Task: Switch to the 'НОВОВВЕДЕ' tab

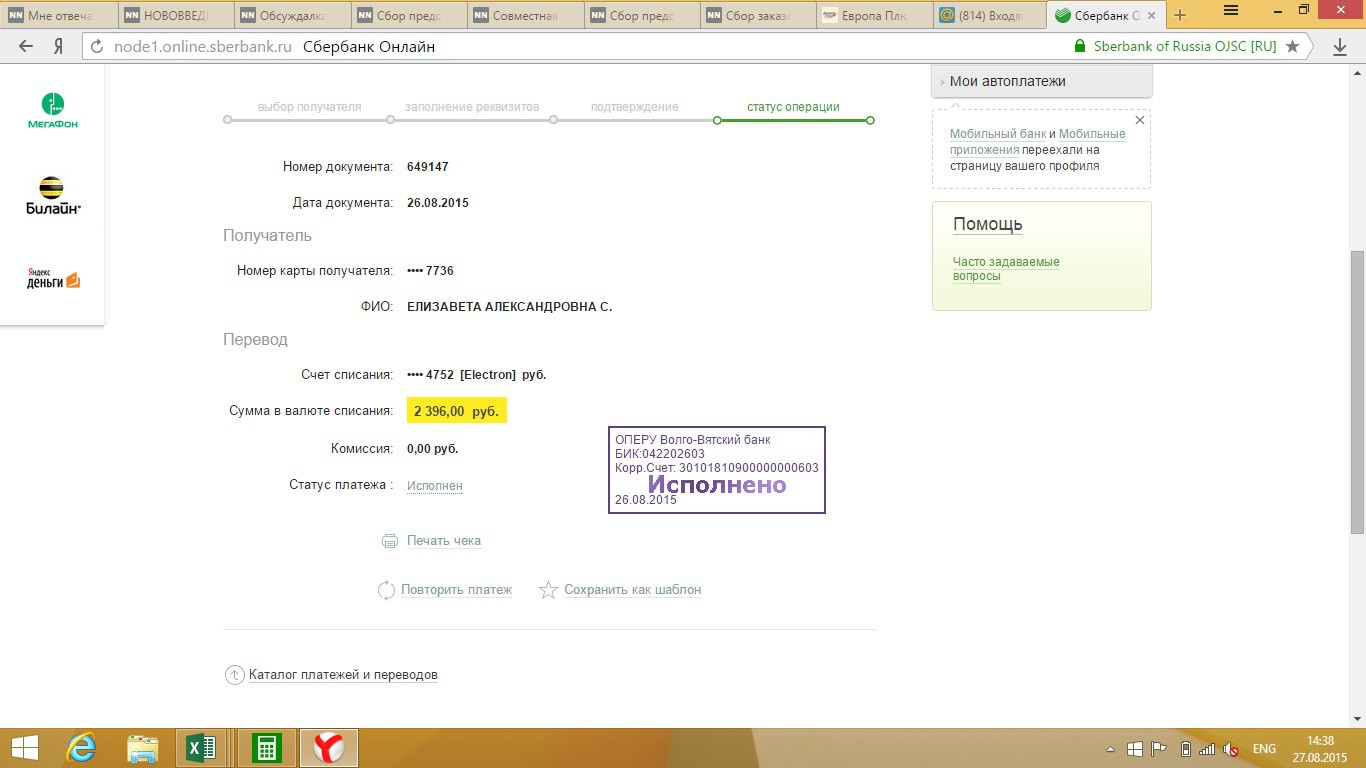Action: pyautogui.click(x=175, y=15)
